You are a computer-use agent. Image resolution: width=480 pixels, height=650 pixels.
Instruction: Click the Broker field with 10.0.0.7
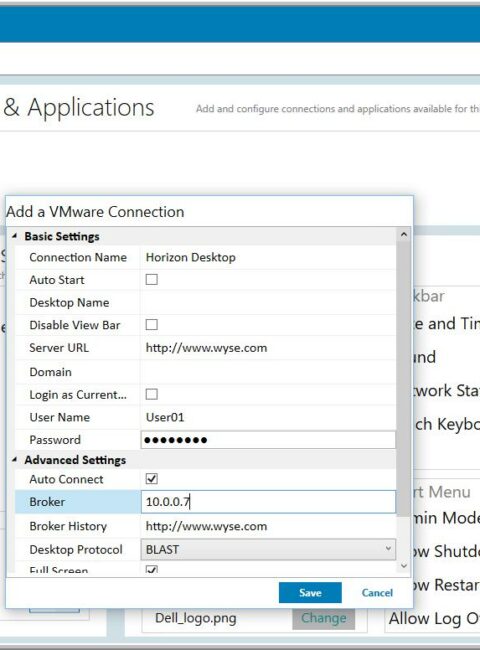[268, 502]
